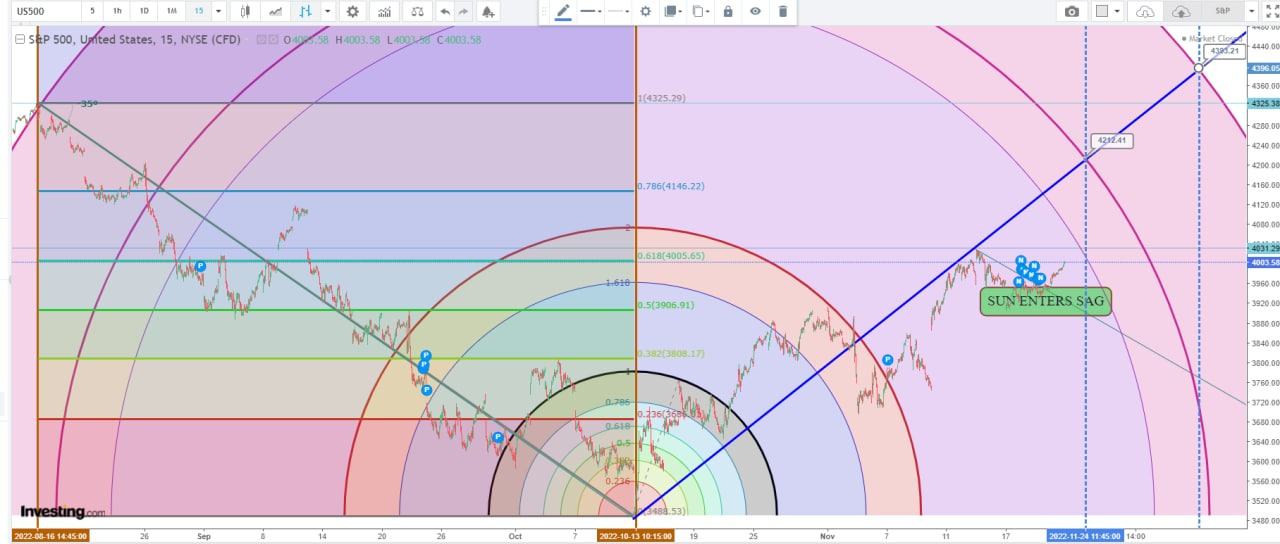Change drawing line color with pencil icon

(x=563, y=11)
